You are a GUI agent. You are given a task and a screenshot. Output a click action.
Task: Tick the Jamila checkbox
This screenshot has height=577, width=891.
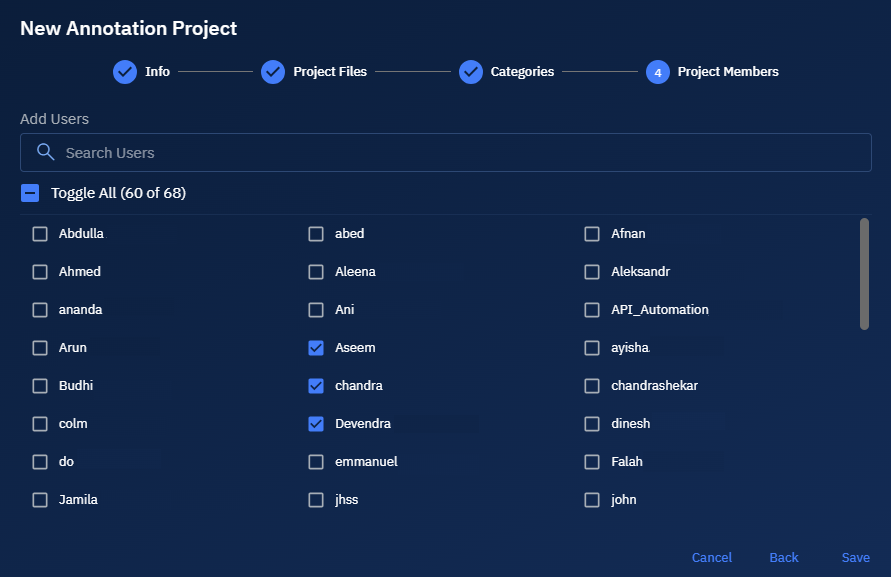[x=40, y=500]
